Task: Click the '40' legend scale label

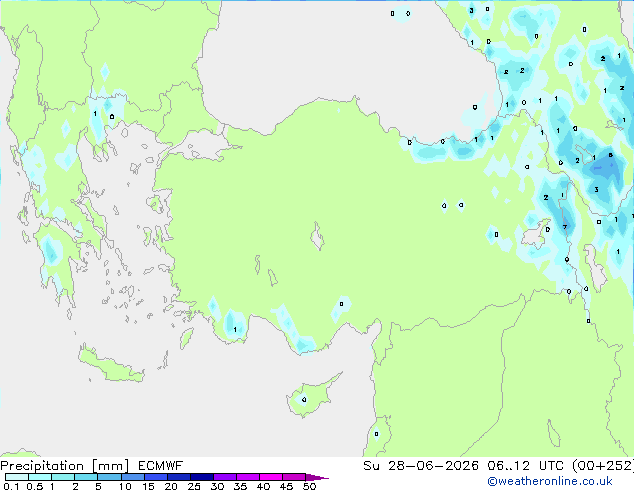Action: click(x=263, y=486)
